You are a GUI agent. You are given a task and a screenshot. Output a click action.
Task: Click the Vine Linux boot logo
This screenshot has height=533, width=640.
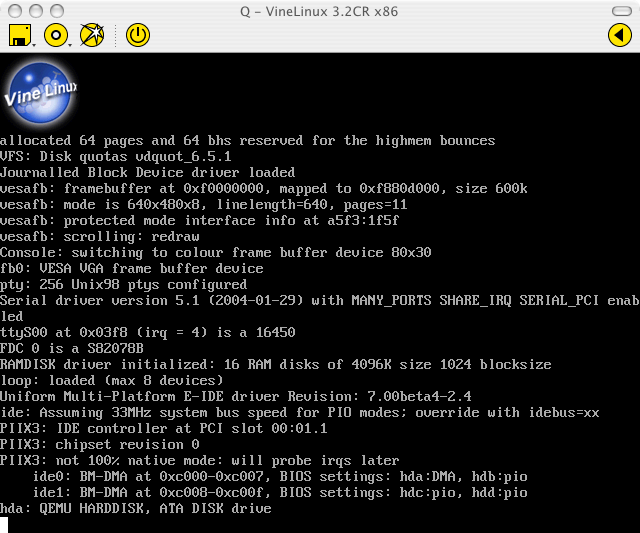pos(40,93)
